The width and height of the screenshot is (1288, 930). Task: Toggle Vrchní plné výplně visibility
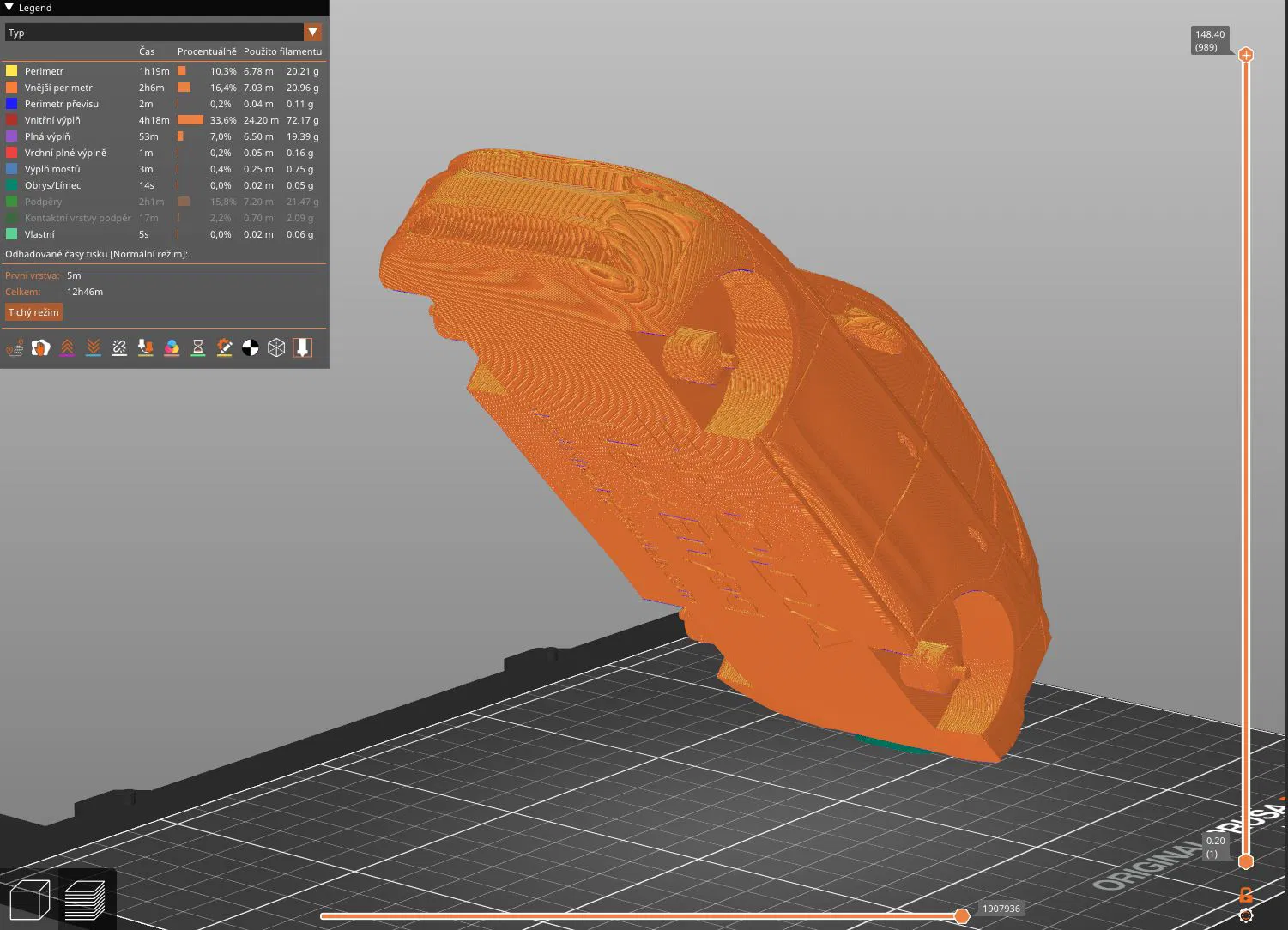[163, 153]
